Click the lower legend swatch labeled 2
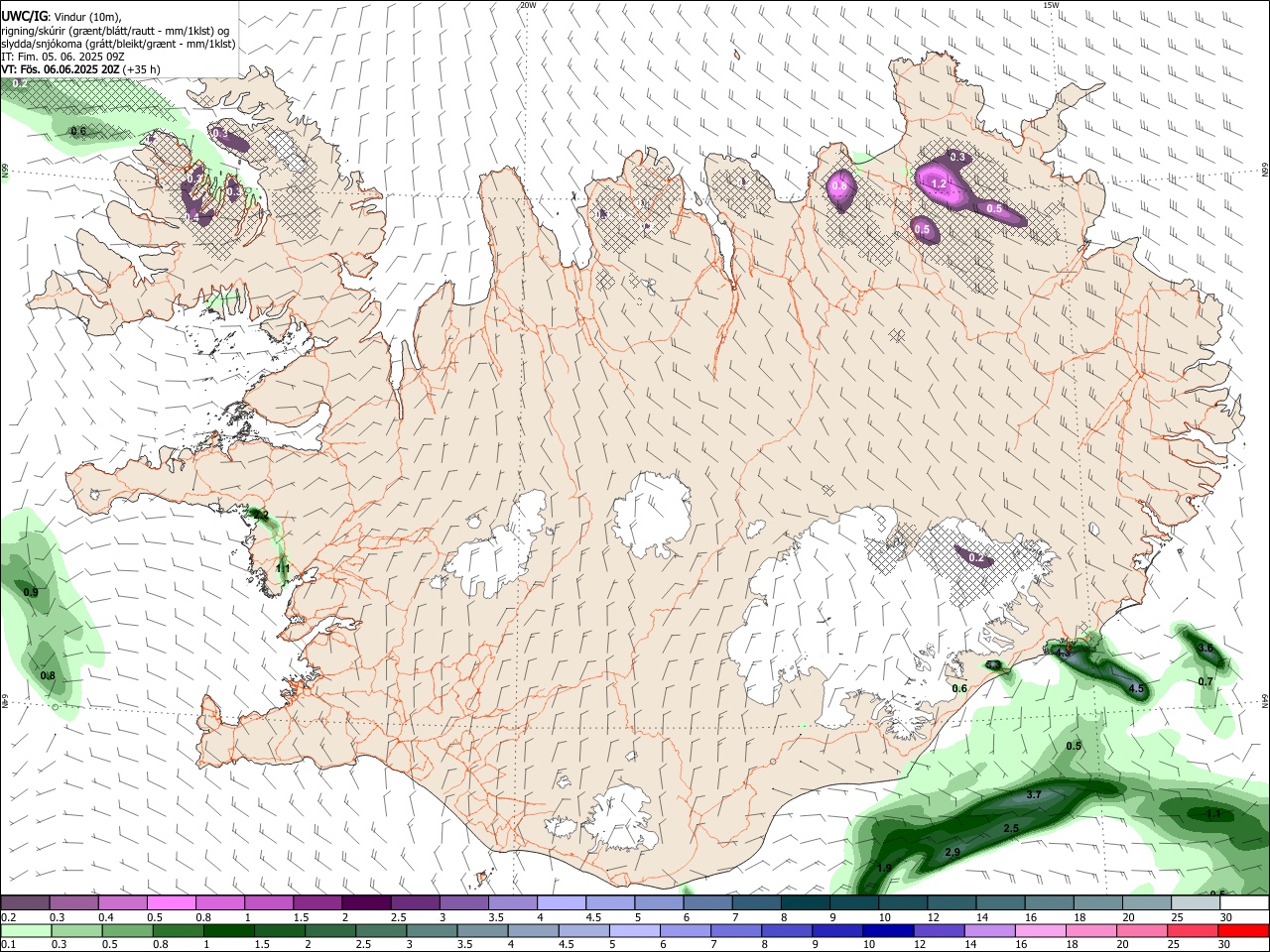 (331, 931)
